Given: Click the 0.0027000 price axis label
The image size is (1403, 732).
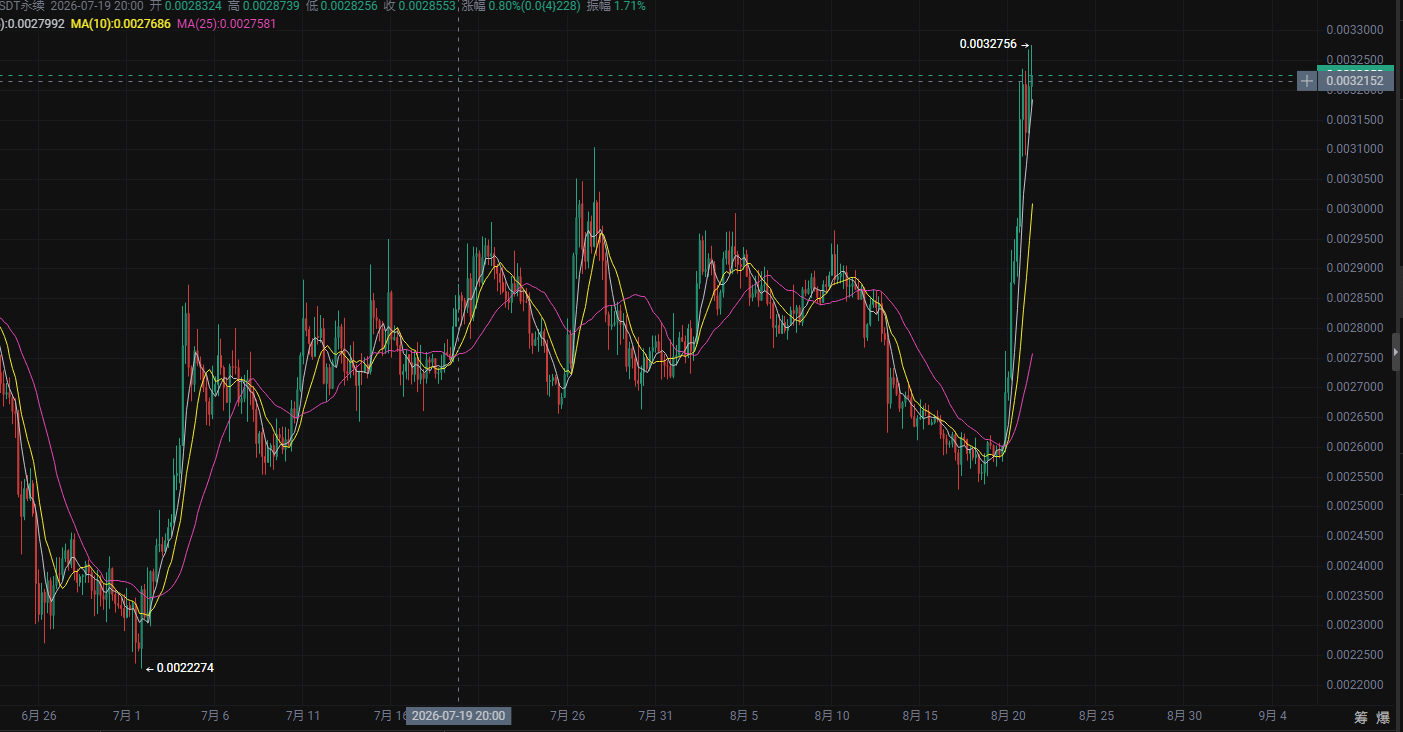Looking at the screenshot, I should tap(1355, 387).
